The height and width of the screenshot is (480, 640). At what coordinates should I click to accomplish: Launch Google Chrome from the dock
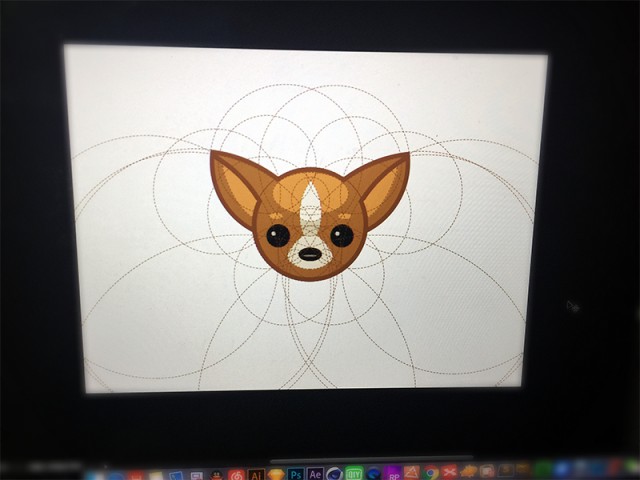(x=431, y=473)
